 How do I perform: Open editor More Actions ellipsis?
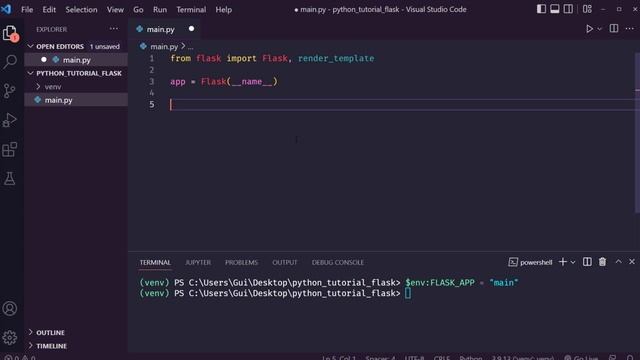(x=629, y=29)
